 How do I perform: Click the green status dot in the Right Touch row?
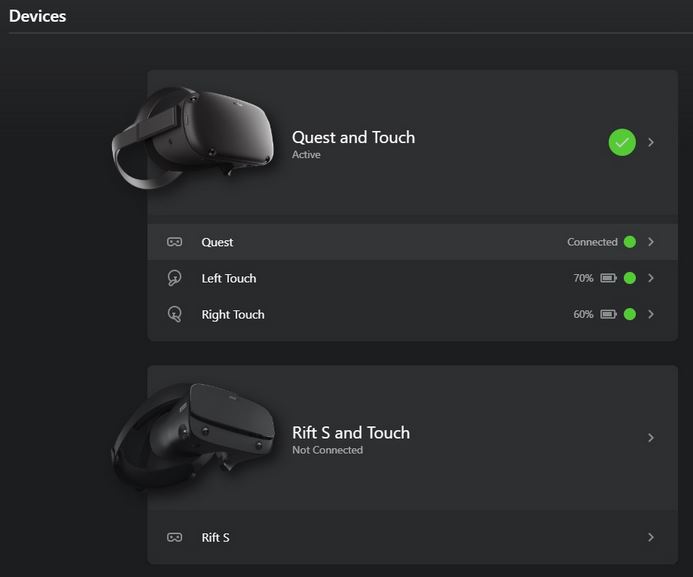coord(630,314)
